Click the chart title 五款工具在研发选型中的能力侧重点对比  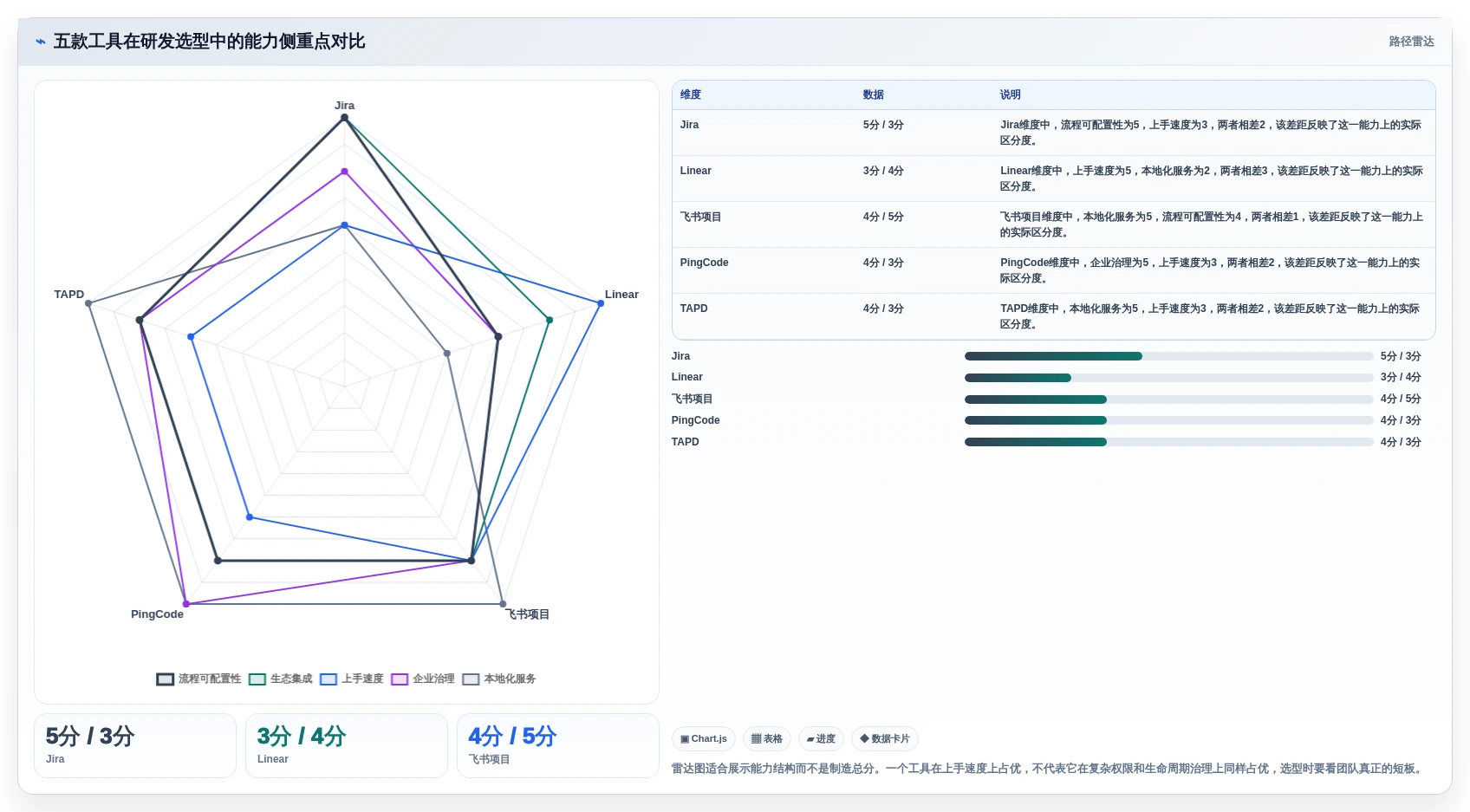coord(209,42)
